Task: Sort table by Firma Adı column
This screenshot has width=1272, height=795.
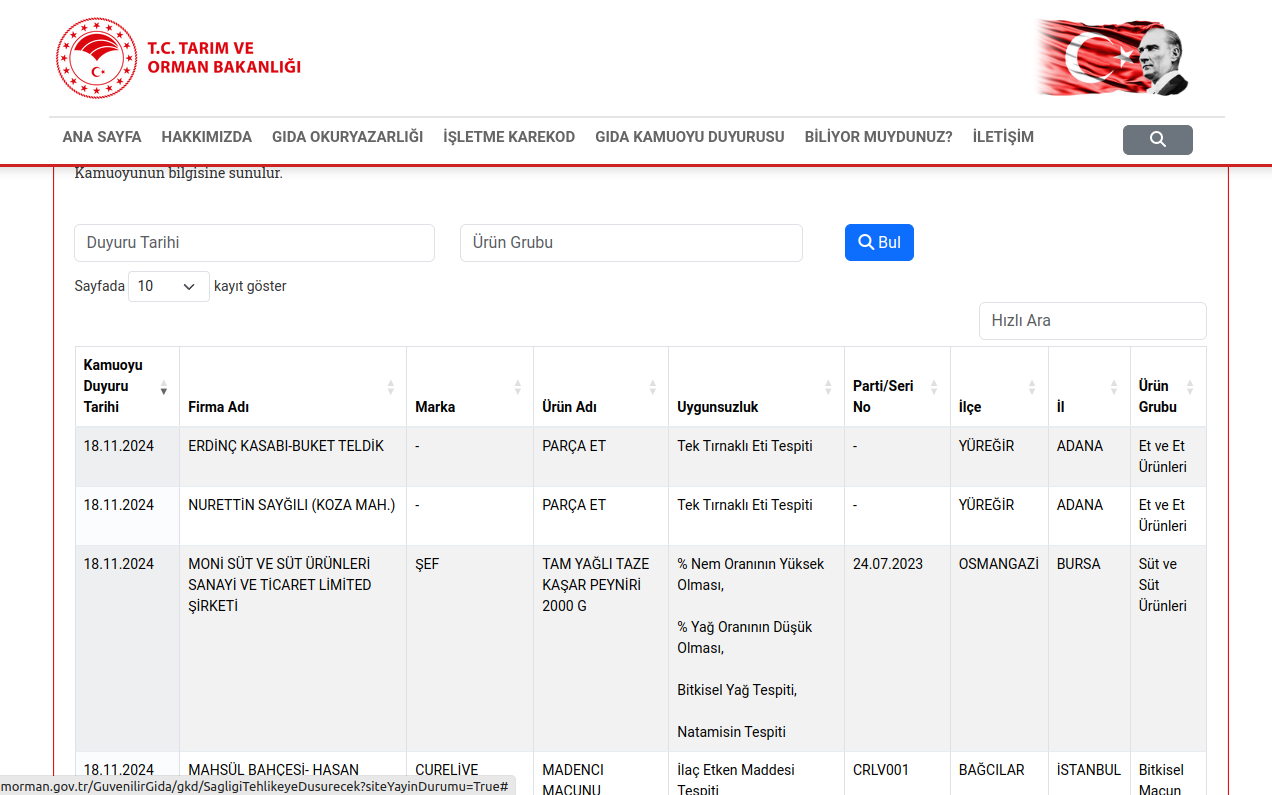Action: tap(292, 387)
